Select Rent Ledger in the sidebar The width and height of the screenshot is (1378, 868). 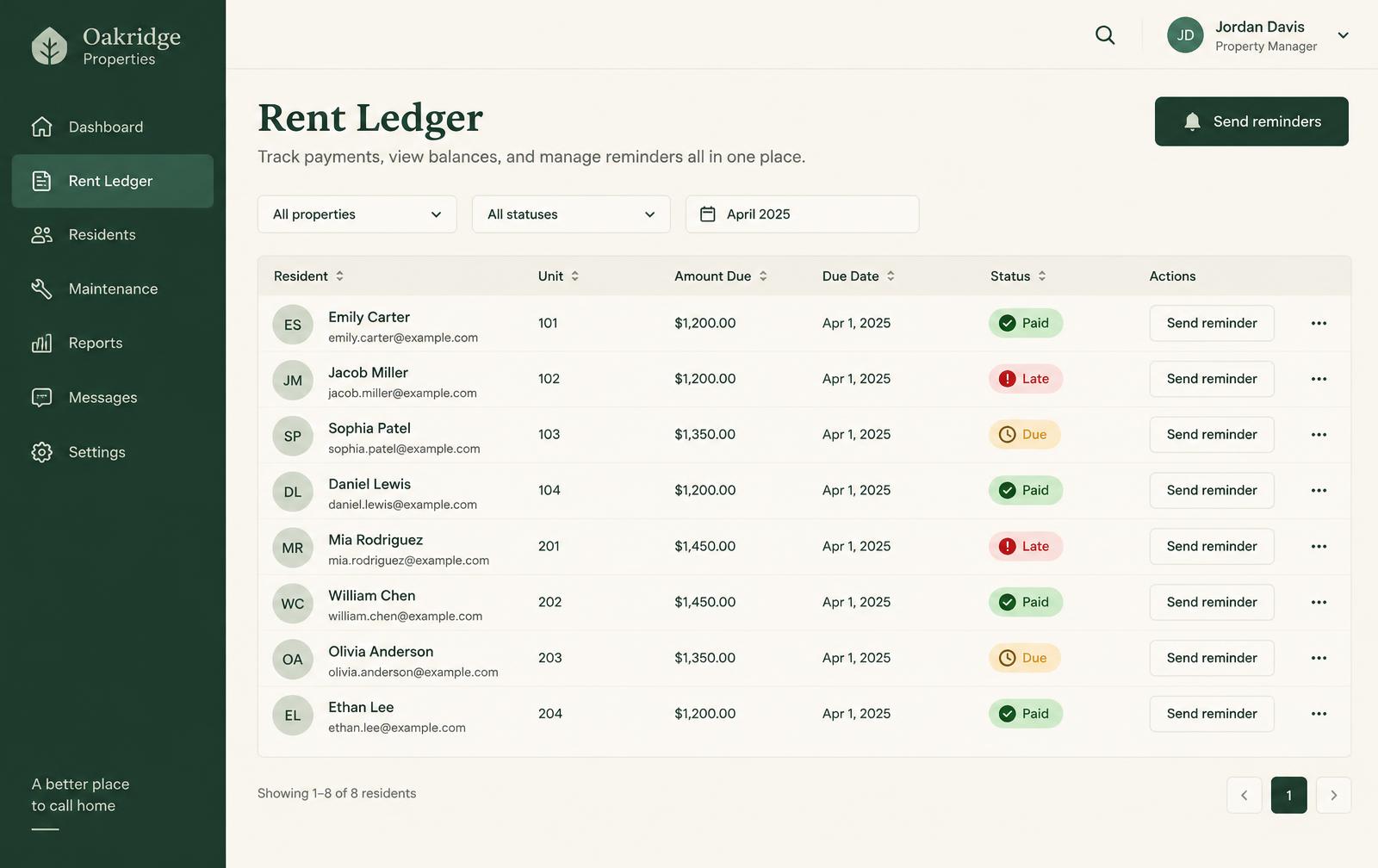(x=113, y=181)
